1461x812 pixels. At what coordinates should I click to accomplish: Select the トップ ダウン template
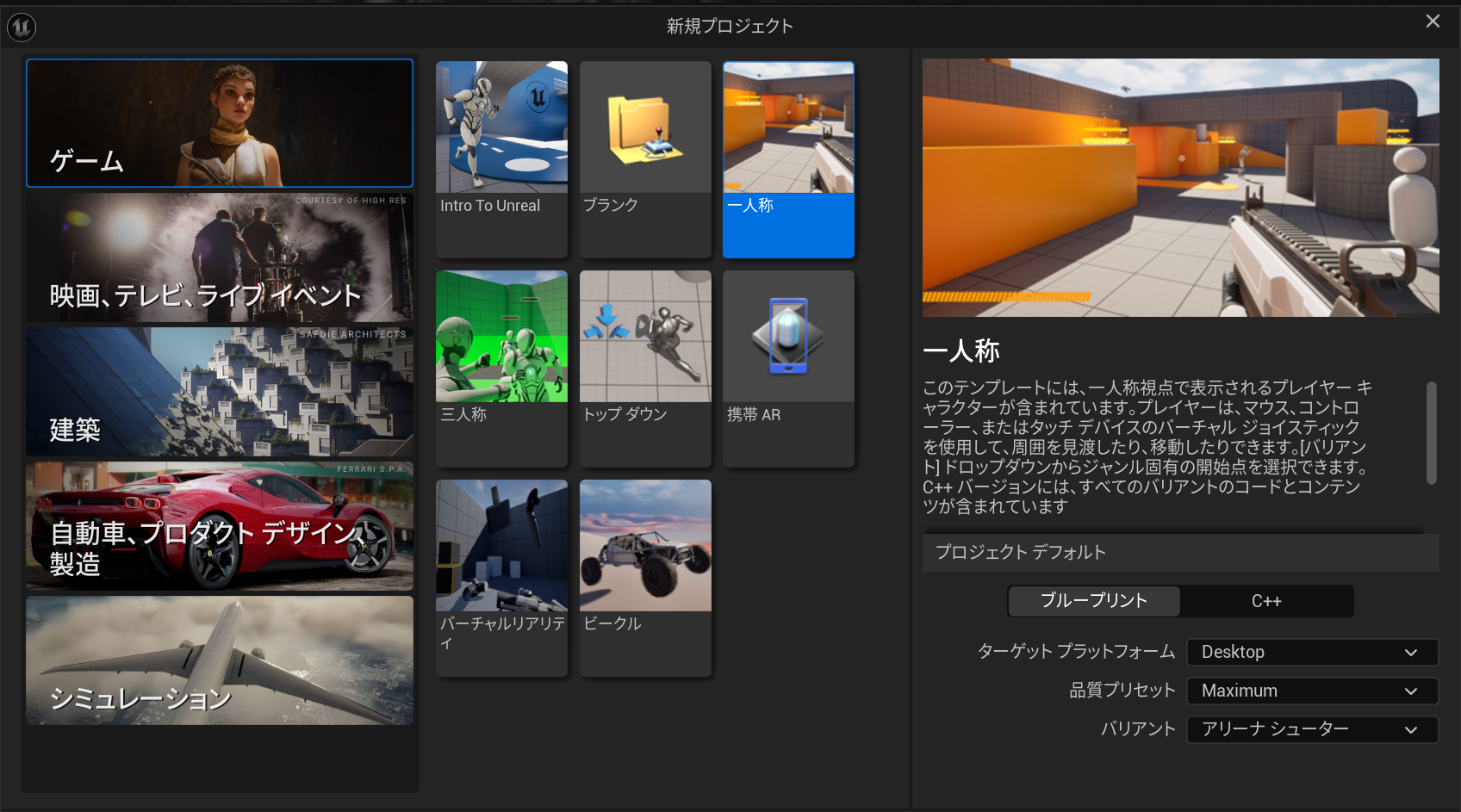645,368
